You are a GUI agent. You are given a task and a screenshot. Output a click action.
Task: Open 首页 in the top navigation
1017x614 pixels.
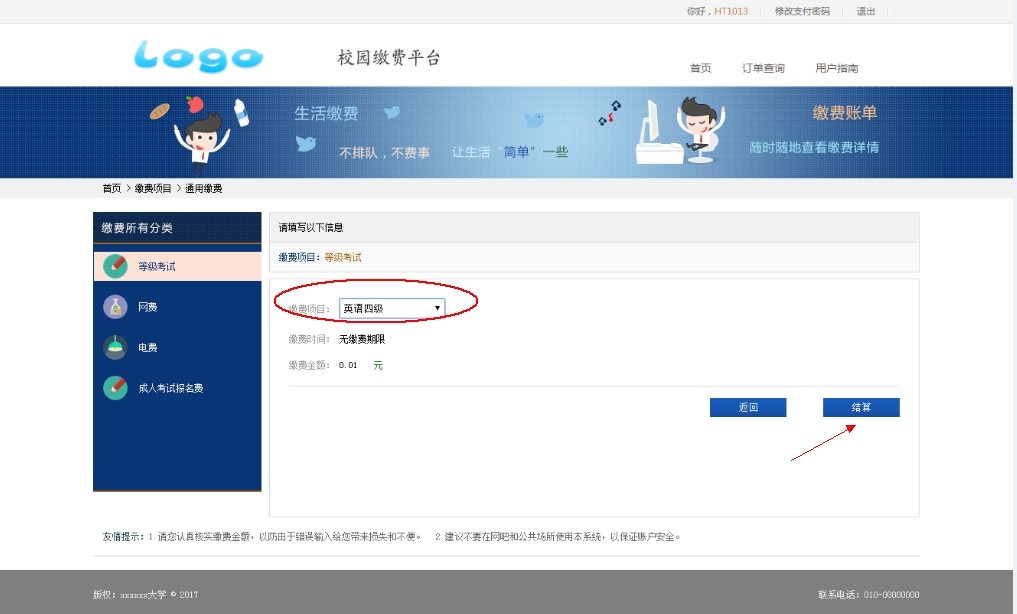(x=700, y=68)
